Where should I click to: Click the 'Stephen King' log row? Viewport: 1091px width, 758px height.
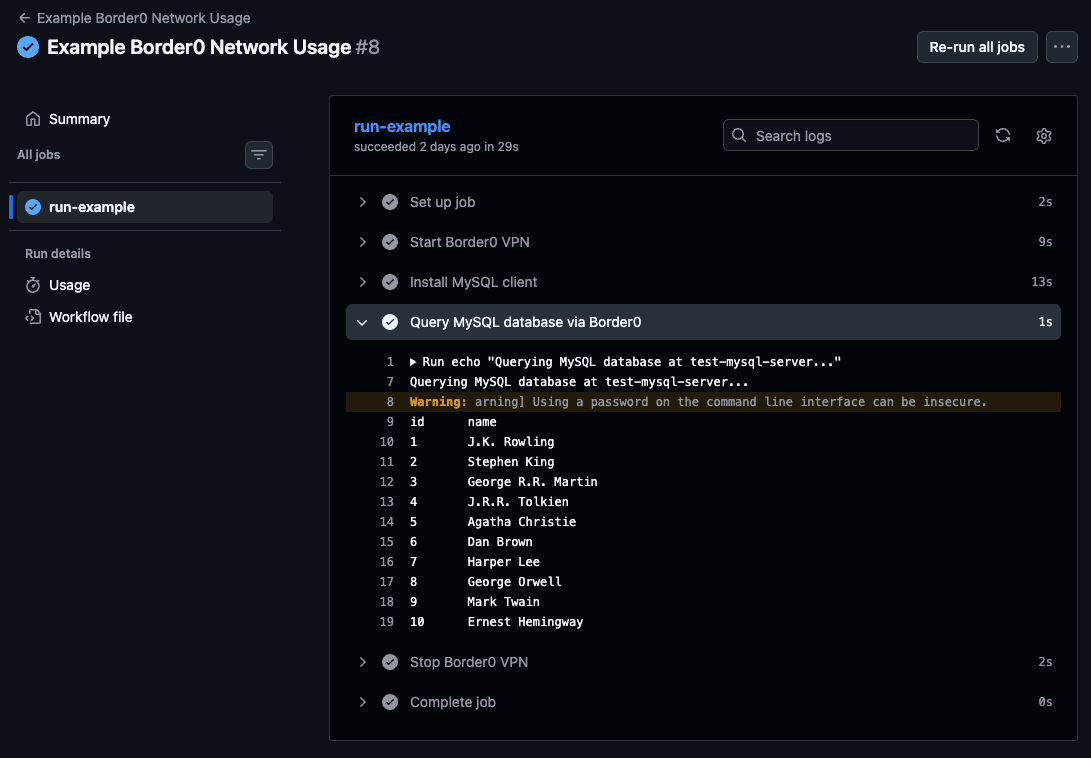click(703, 461)
